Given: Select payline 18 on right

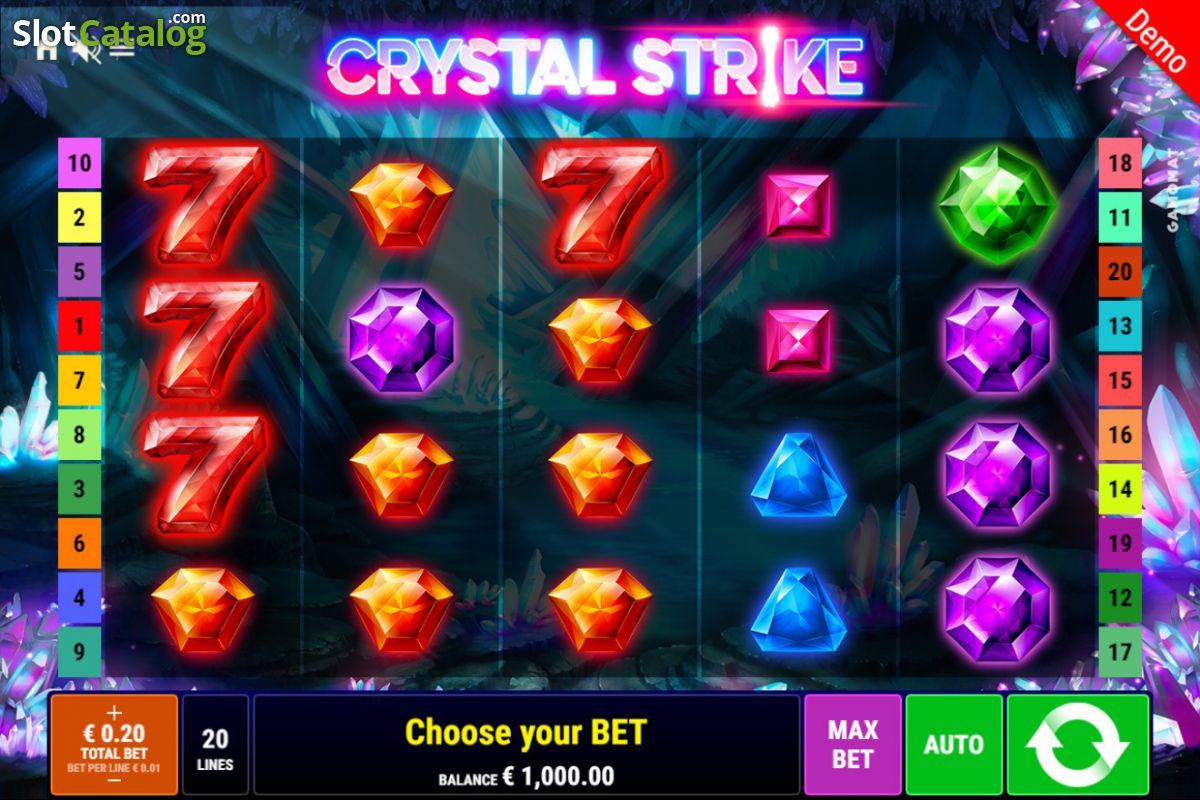Looking at the screenshot, I should 1120,163.
